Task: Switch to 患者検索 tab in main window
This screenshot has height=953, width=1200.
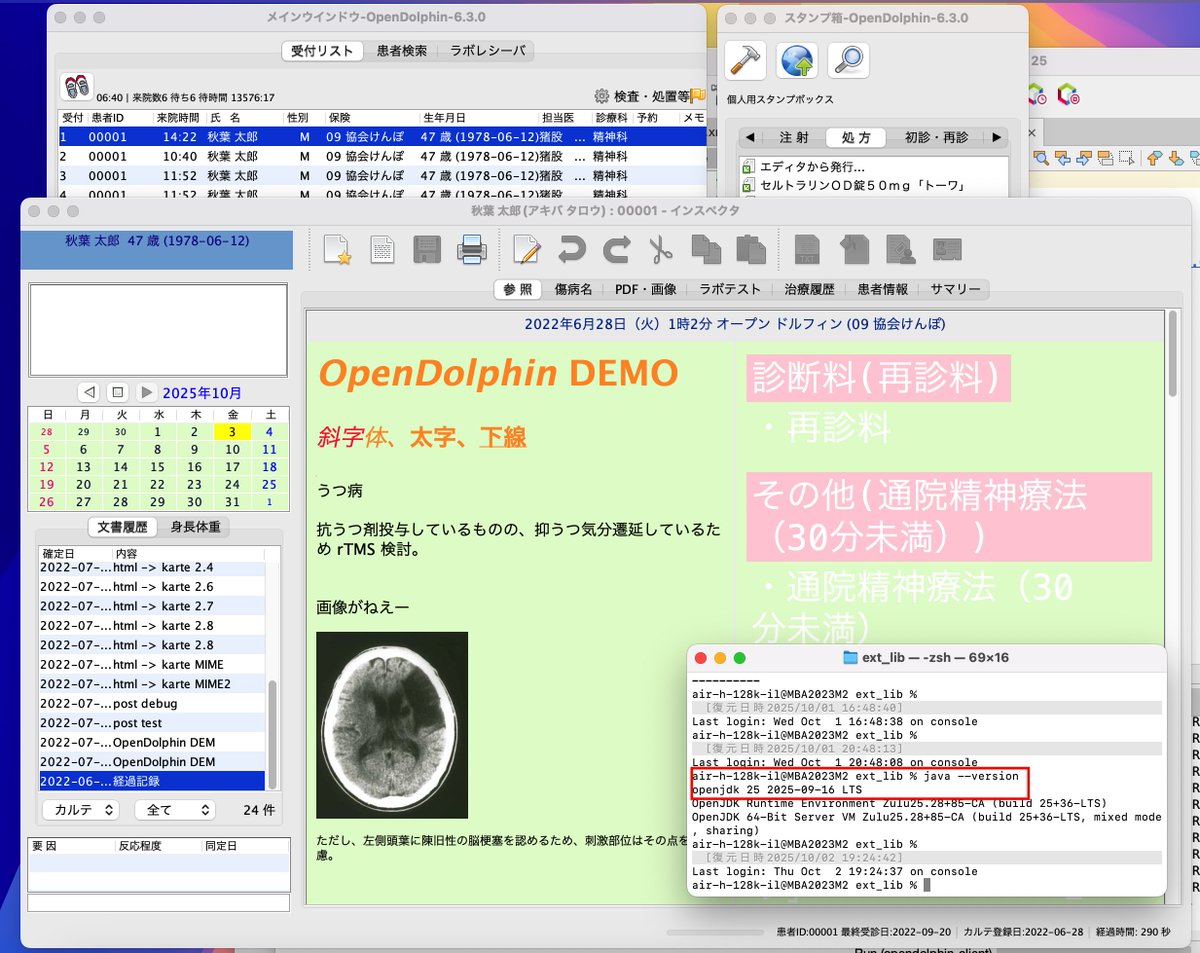Action: click(402, 50)
